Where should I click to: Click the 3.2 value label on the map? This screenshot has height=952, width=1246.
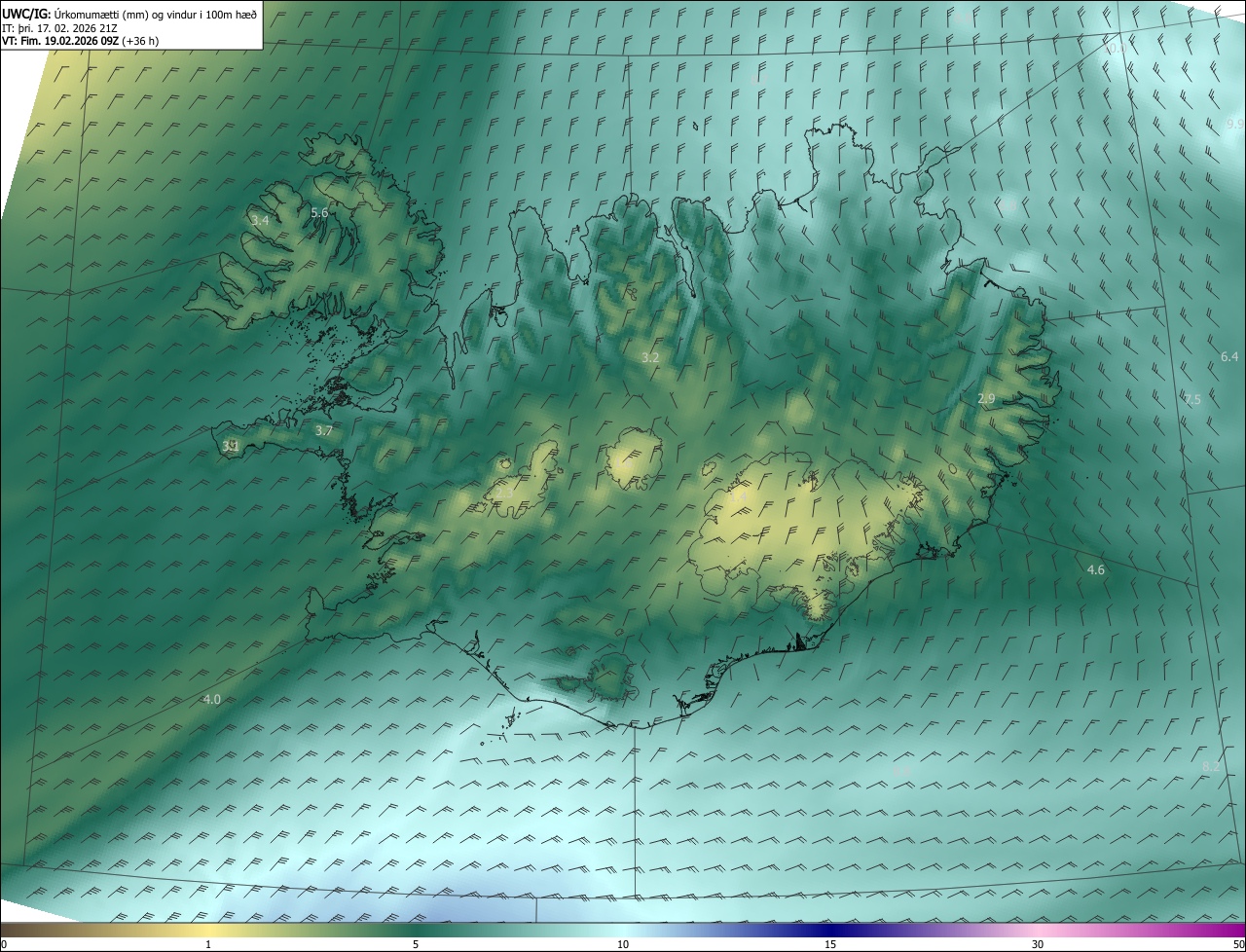[650, 357]
